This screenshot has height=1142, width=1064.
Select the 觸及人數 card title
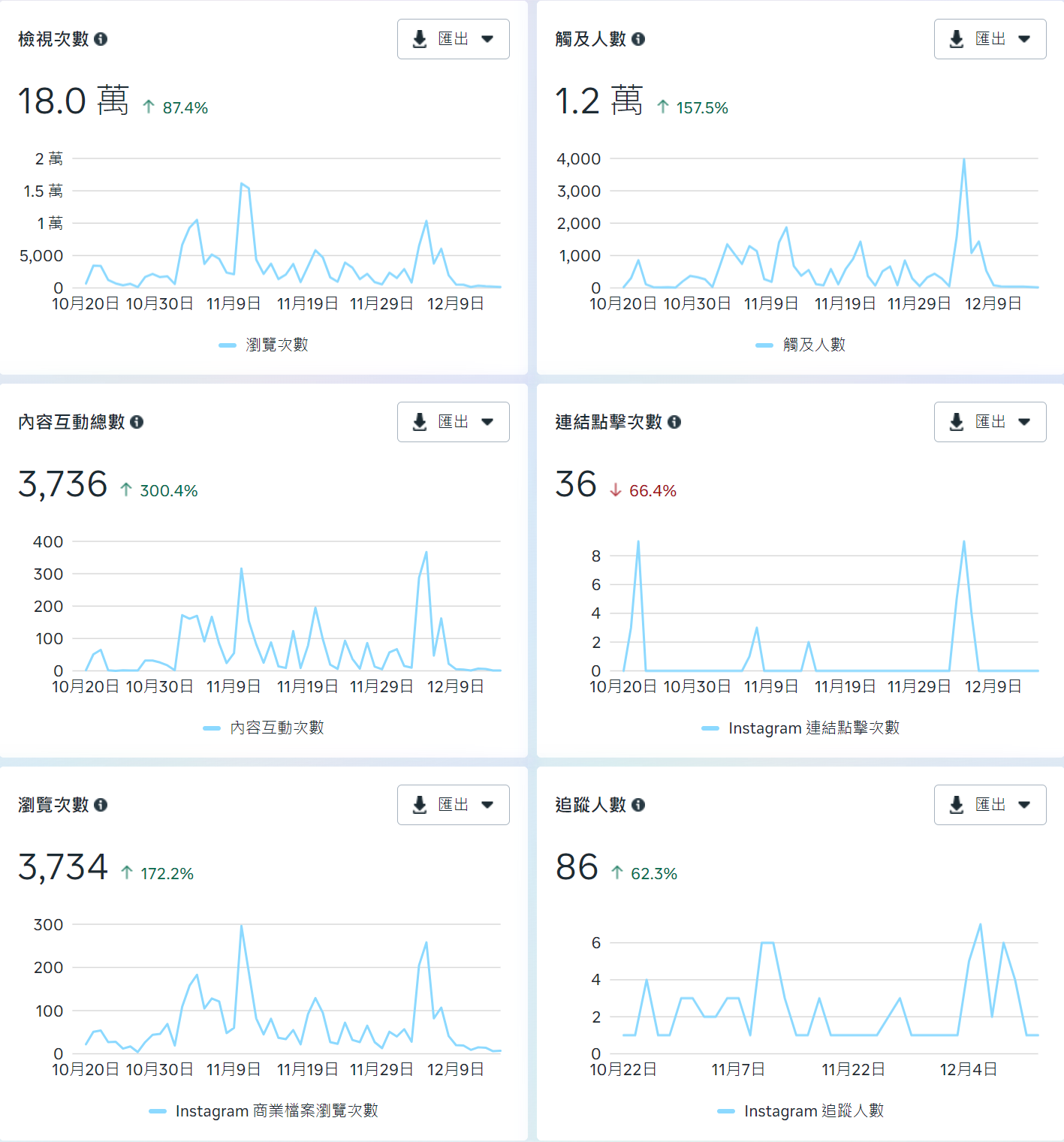tap(591, 39)
